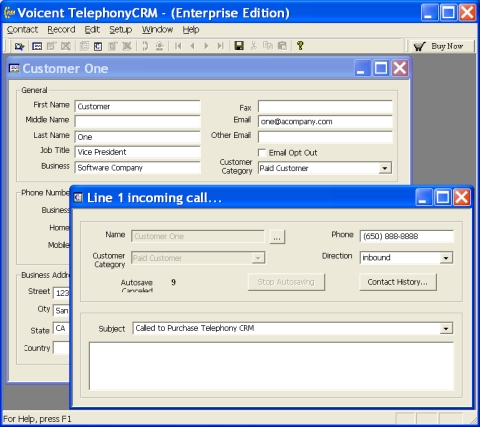Click the Copy toolbar icon
The height and width of the screenshot is (427, 480).
tap(268, 46)
